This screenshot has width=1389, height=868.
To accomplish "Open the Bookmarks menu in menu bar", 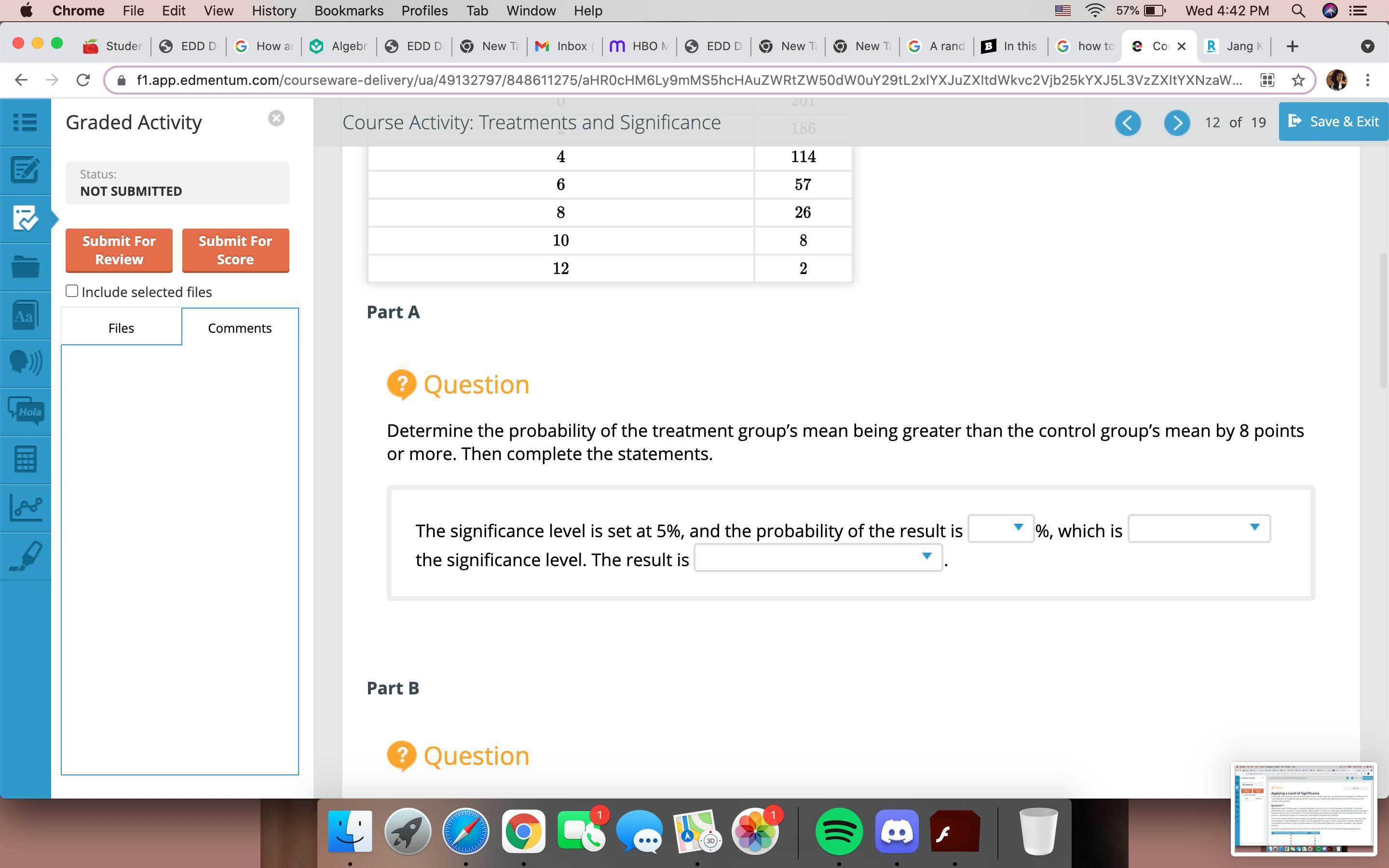I will [348, 10].
